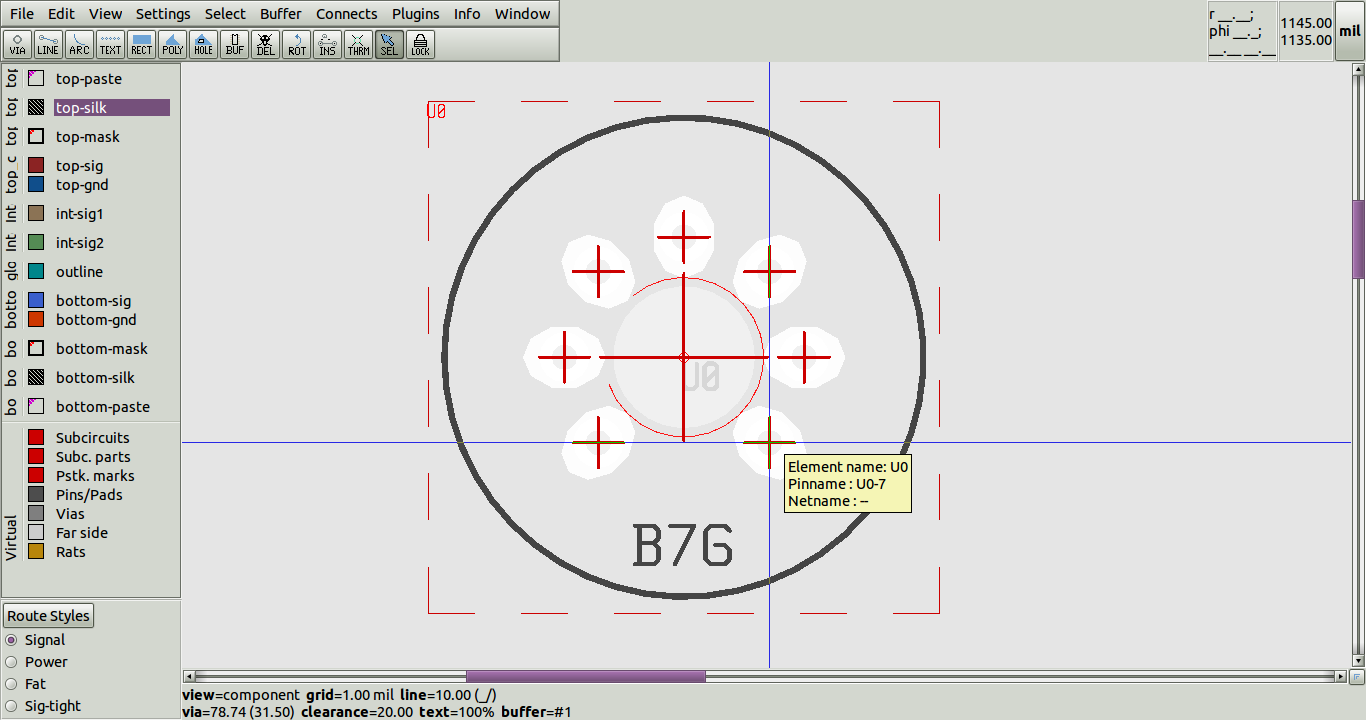1366x720 pixels.
Task: Toggle visibility of Rats
Action: tap(36, 552)
